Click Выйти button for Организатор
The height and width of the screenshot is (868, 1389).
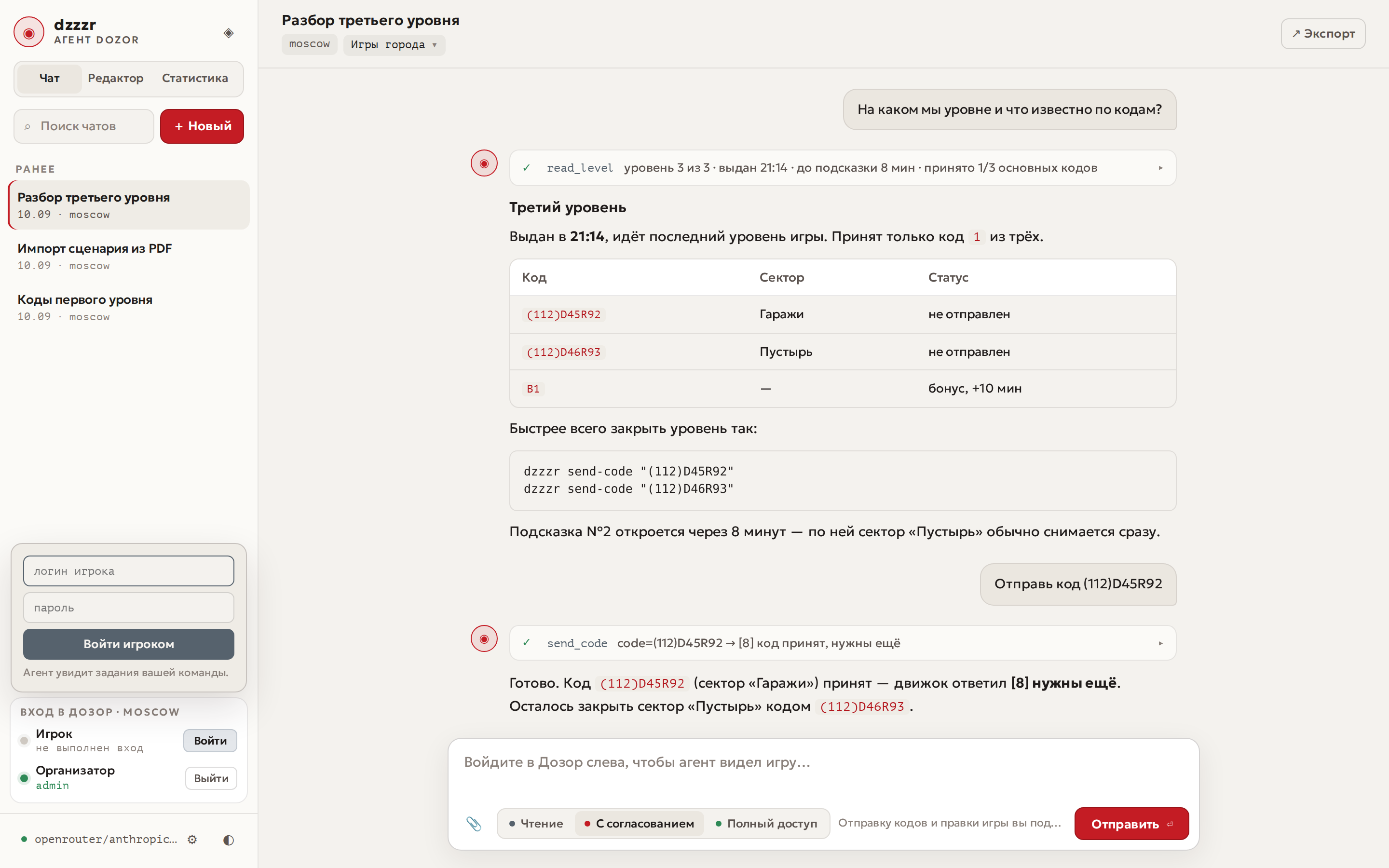pos(211,778)
